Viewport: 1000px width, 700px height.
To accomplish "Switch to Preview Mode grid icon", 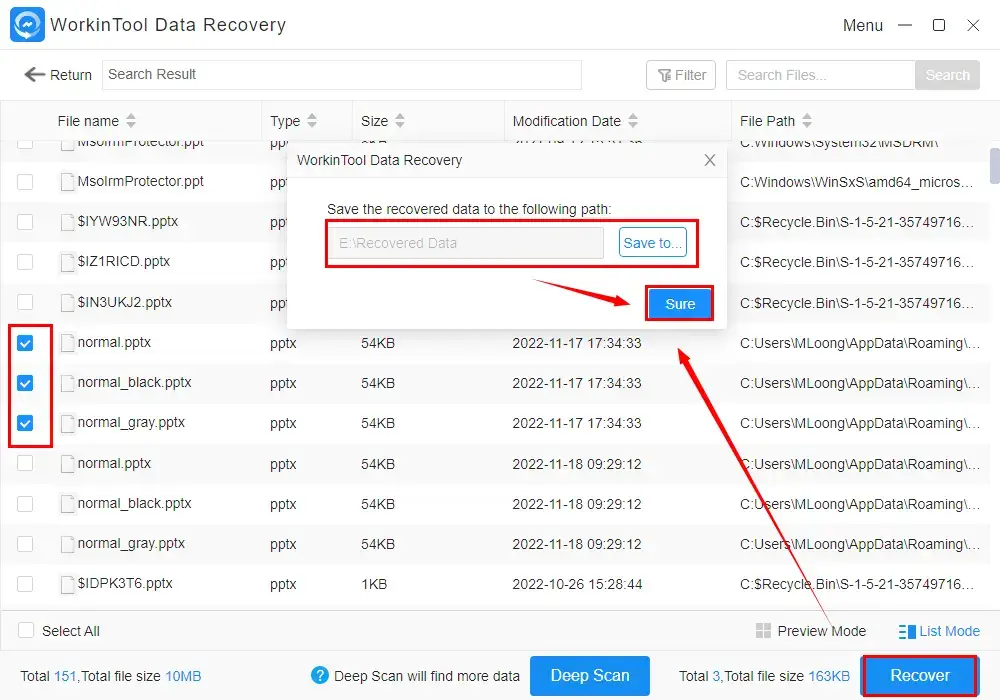I will pyautogui.click(x=763, y=631).
